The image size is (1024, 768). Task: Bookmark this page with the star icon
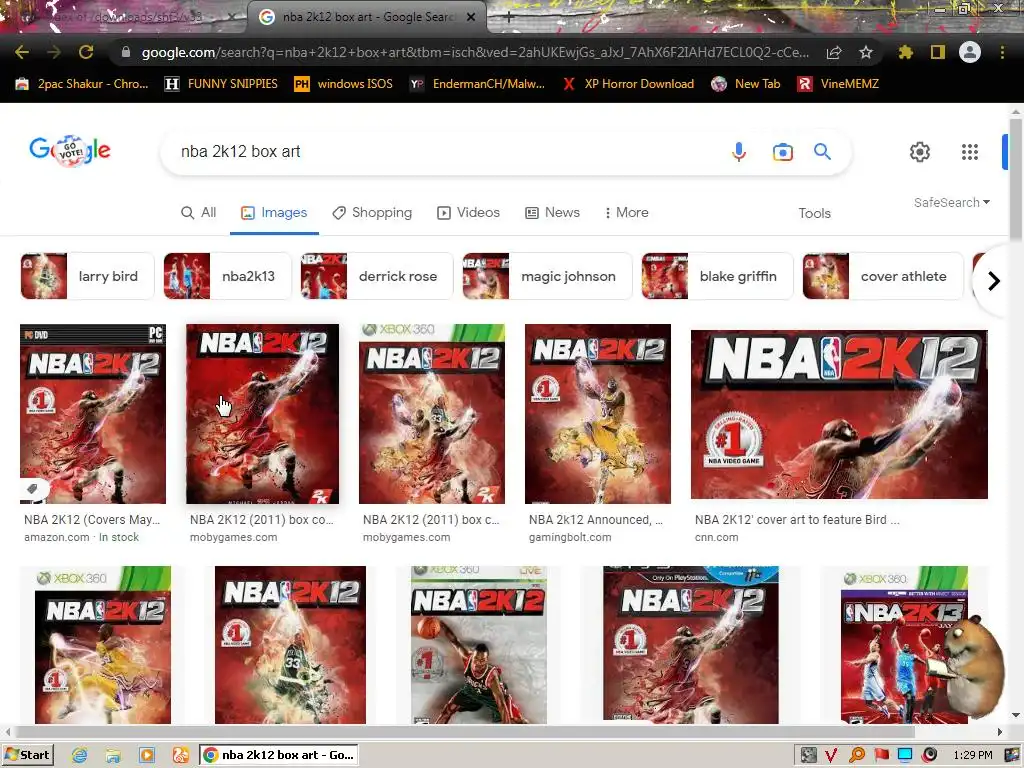click(866, 52)
